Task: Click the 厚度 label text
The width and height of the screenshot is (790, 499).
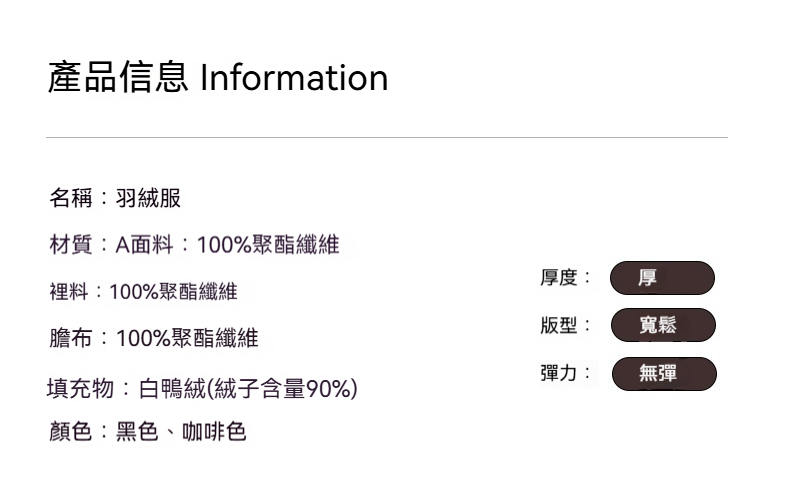Action: click(560, 278)
